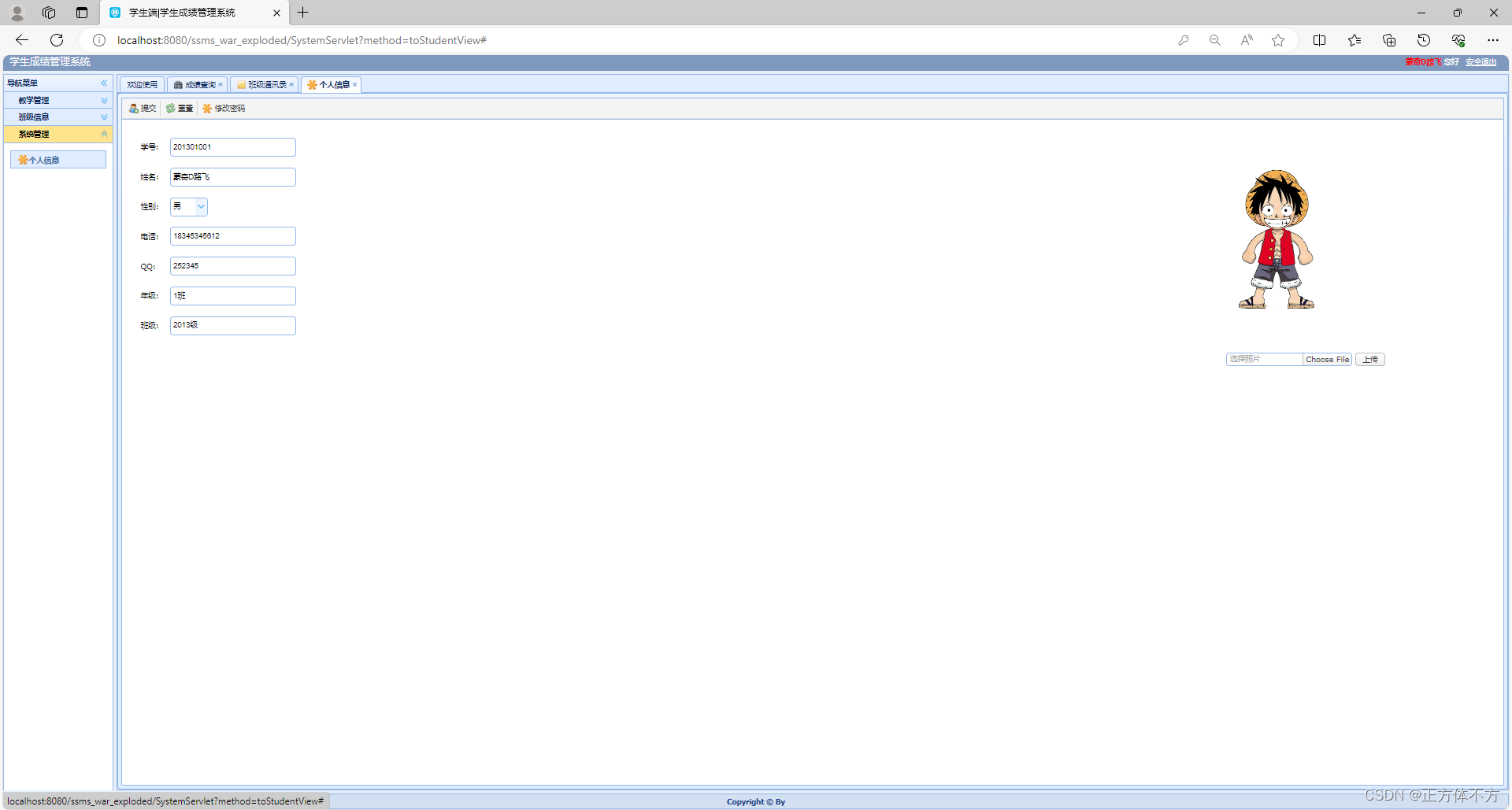Switch to the 班级通讯录 tab
Image resolution: width=1512 pixels, height=810 pixels.
coord(264,85)
